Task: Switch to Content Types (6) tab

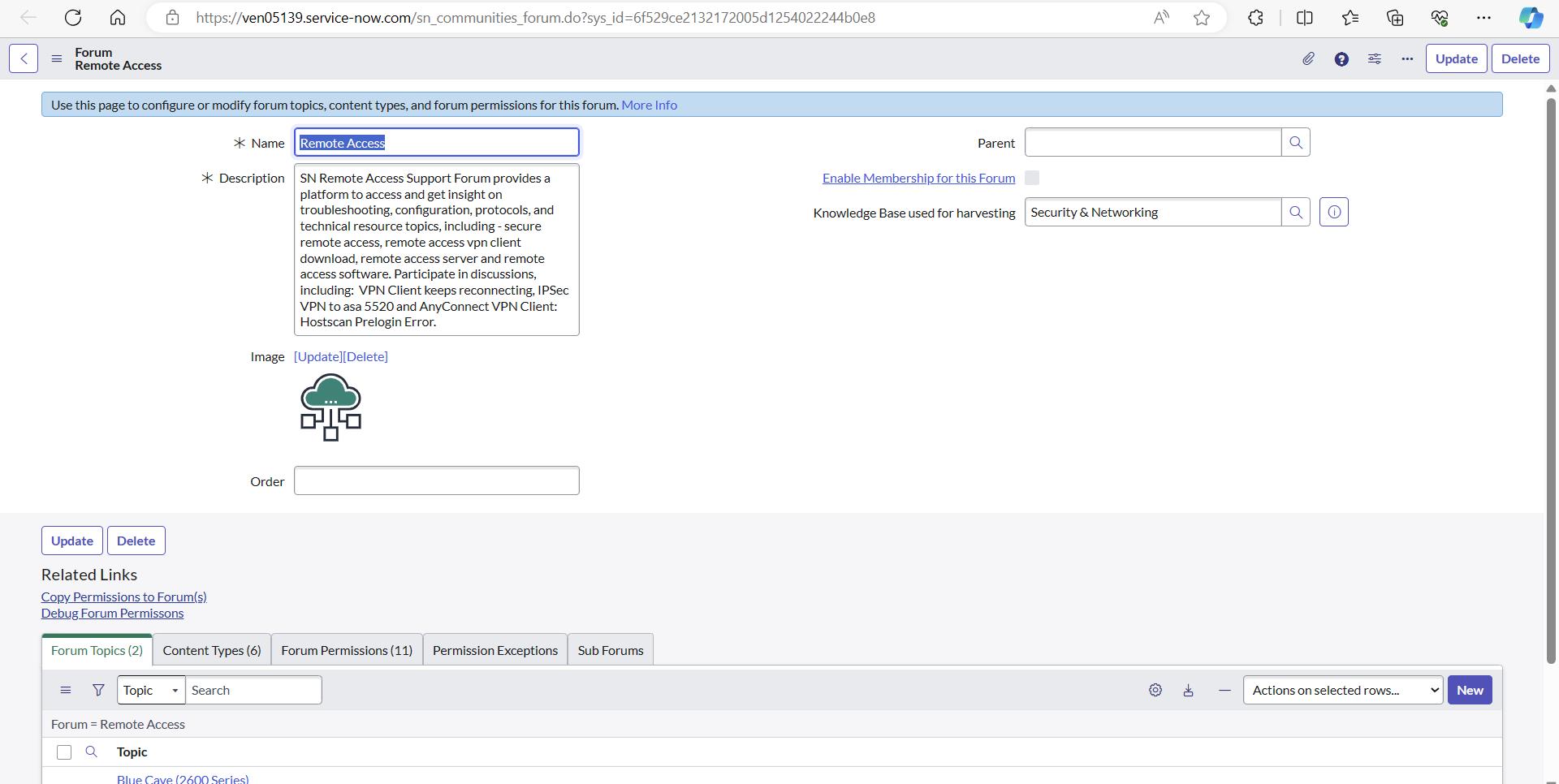Action: pyautogui.click(x=212, y=650)
